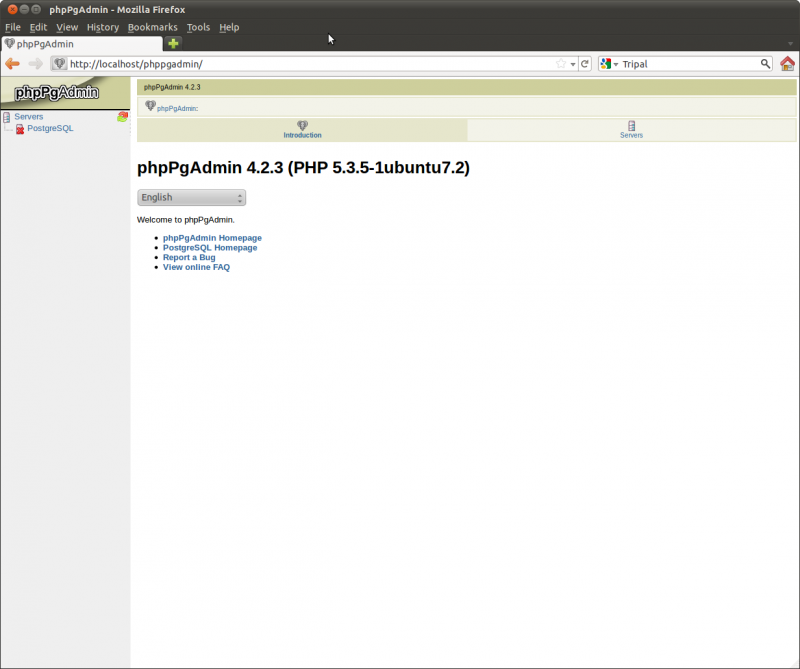
Task: Select the Servers node in tree
Action: pos(29,117)
